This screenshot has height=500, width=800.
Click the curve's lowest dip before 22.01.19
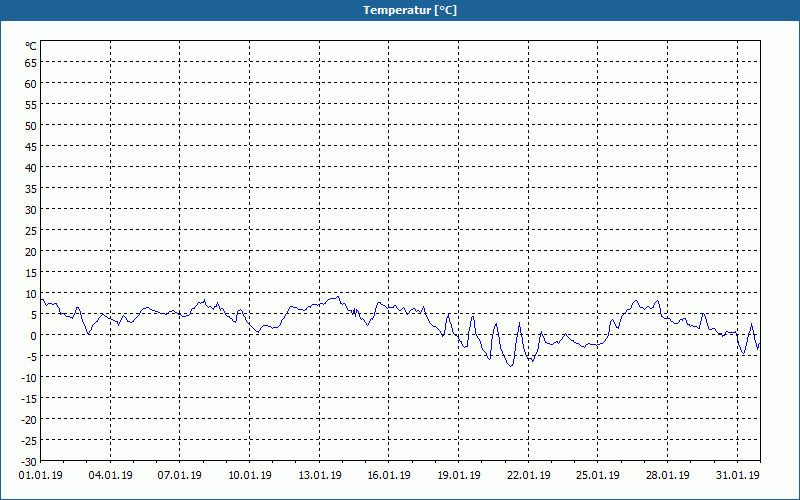(511, 366)
